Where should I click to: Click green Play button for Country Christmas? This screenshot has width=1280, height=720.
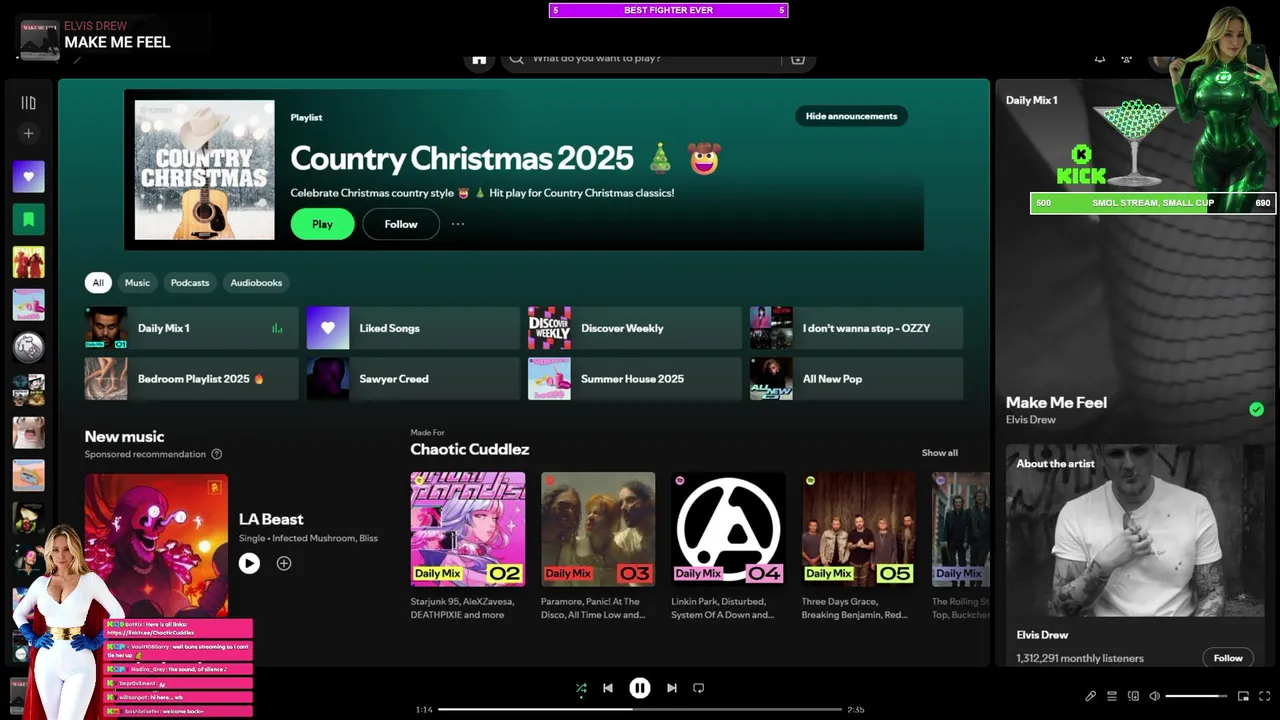[x=322, y=224]
